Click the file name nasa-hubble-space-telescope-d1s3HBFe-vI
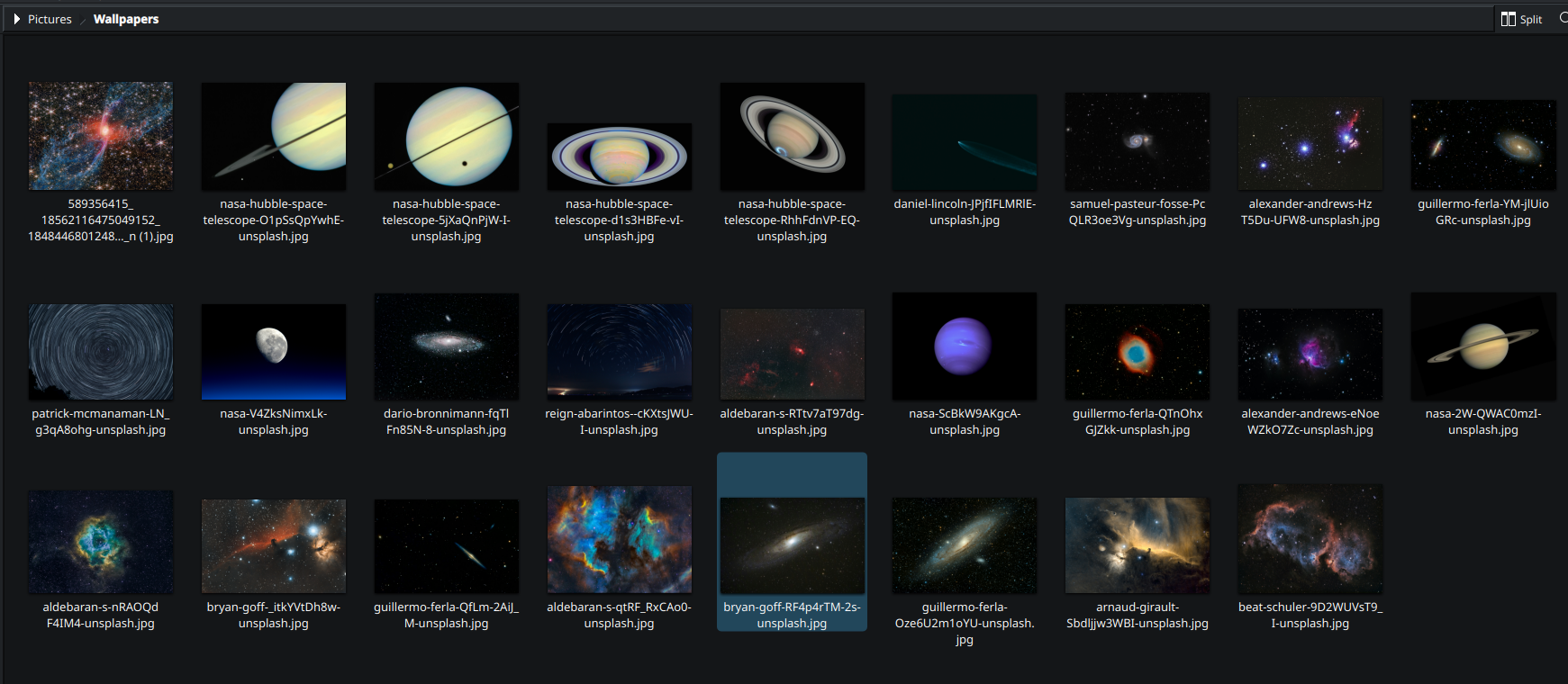 point(620,220)
